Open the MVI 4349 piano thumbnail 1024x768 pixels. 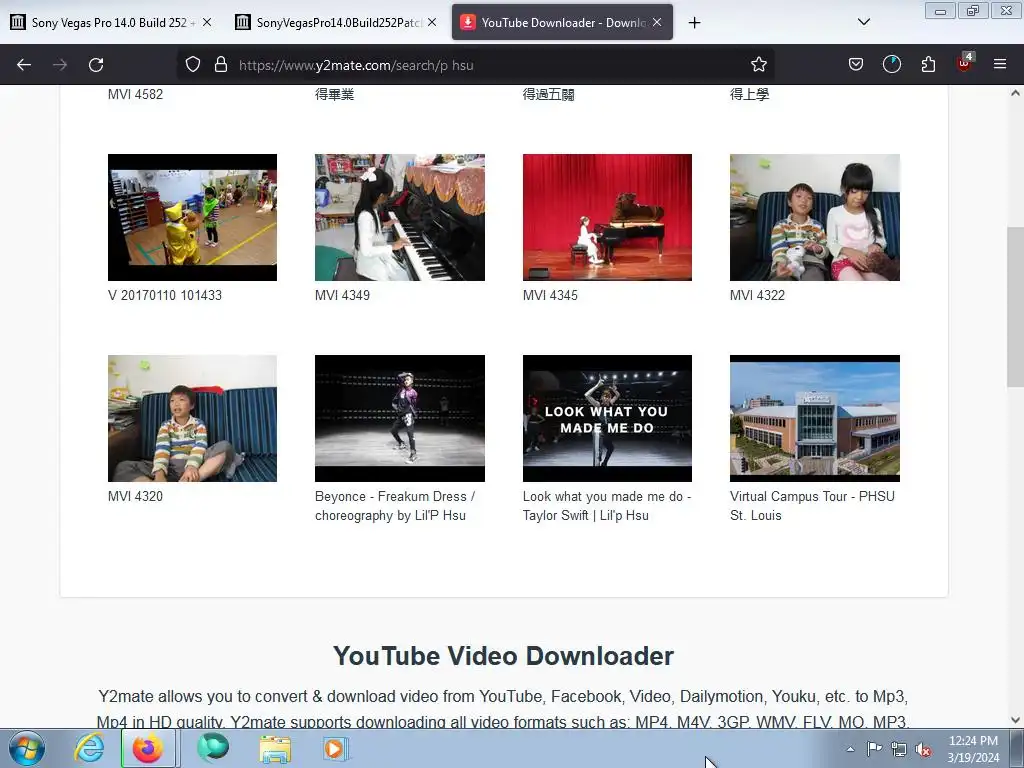pos(400,217)
